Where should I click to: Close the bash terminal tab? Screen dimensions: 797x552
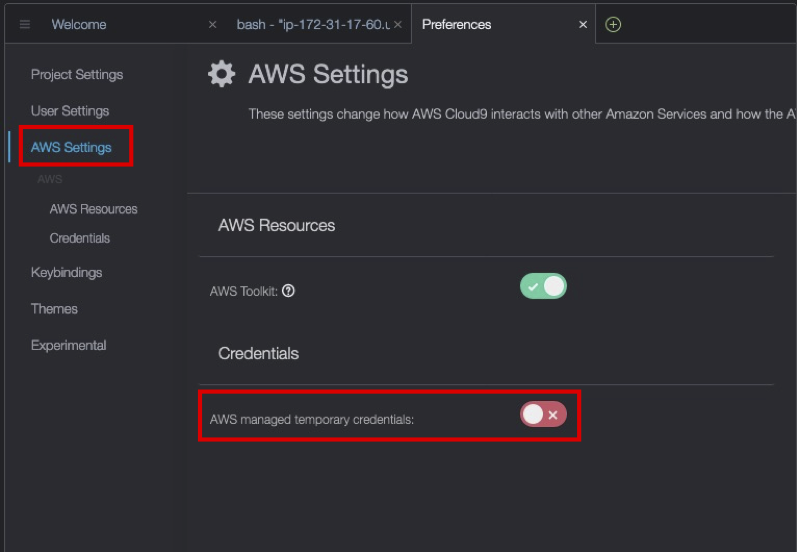pos(397,24)
